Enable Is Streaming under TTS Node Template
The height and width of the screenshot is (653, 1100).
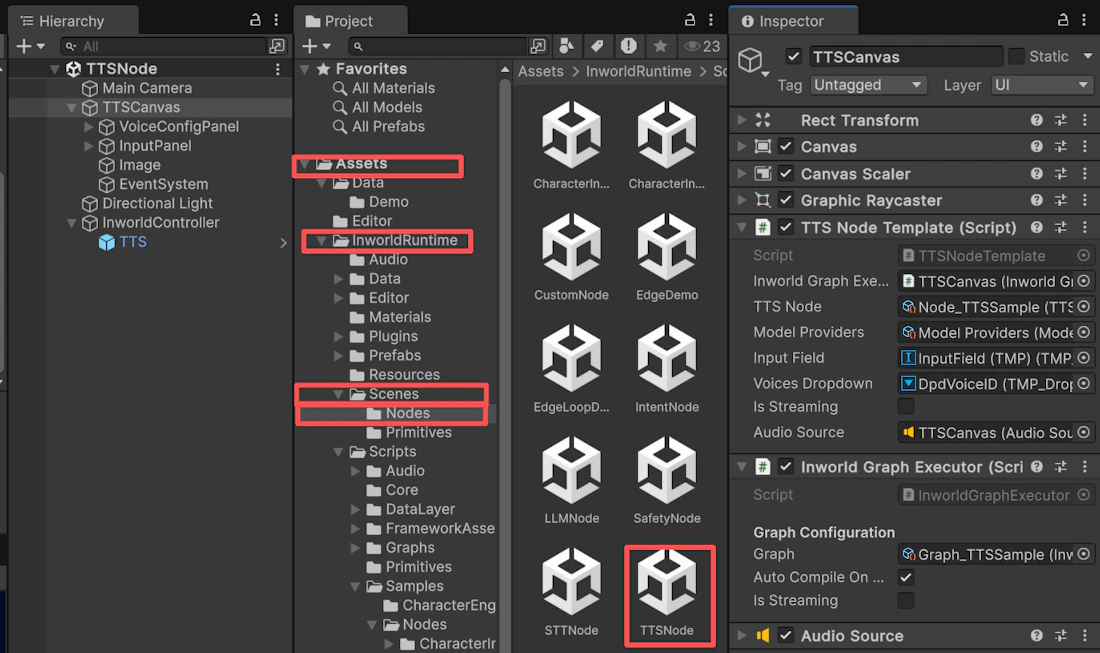tap(906, 407)
